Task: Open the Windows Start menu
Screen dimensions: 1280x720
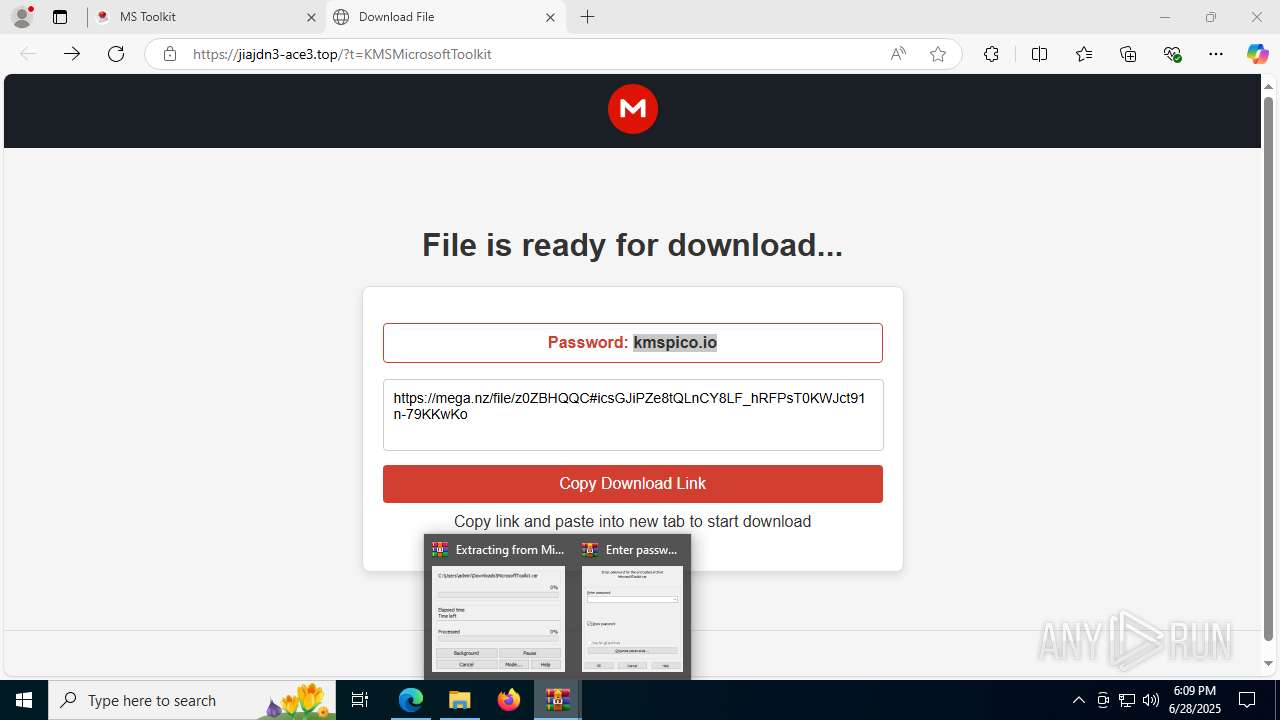Action: point(24,700)
